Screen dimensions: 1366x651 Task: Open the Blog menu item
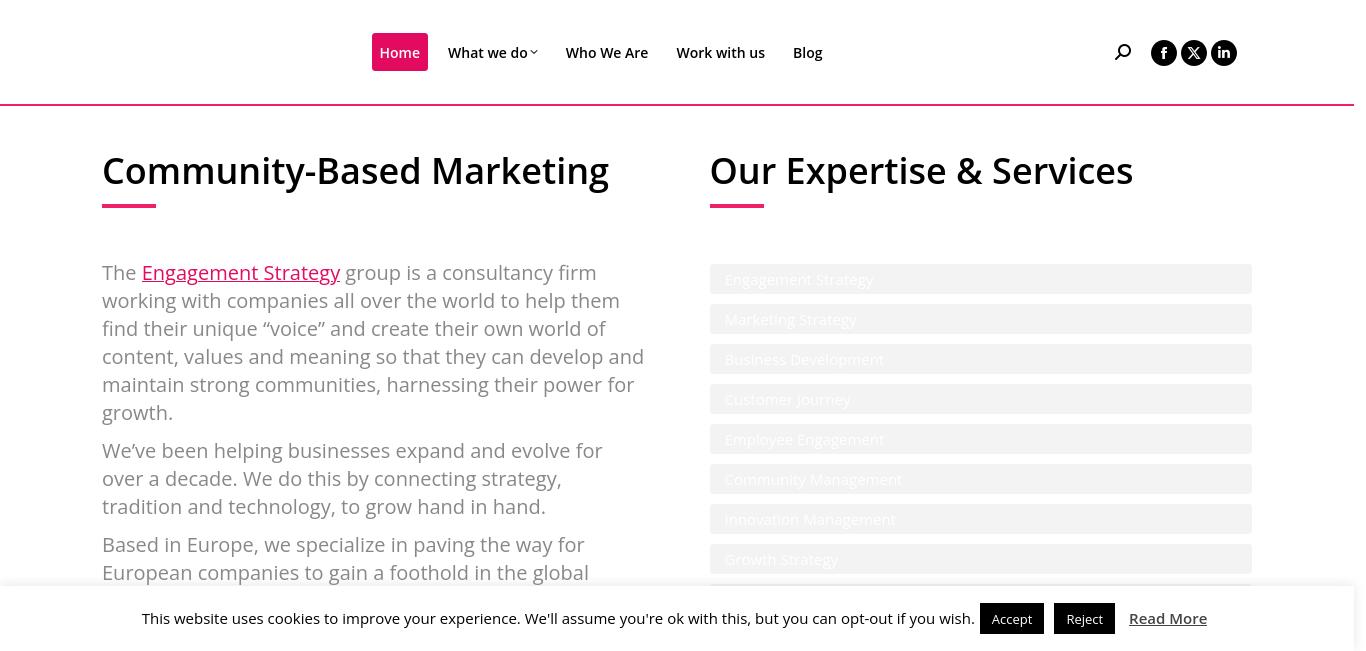coord(808,52)
